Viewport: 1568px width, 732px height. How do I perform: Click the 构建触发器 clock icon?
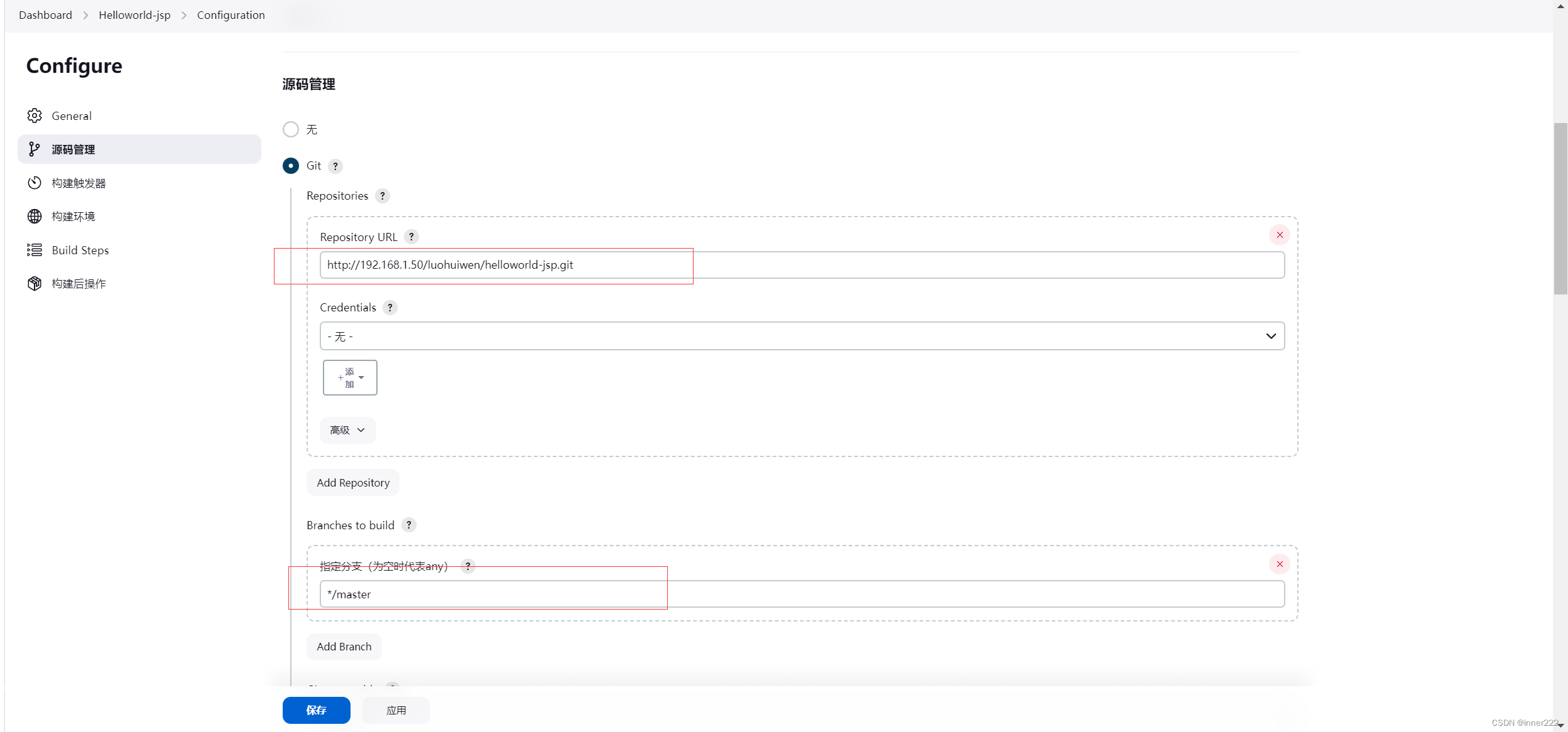point(35,183)
